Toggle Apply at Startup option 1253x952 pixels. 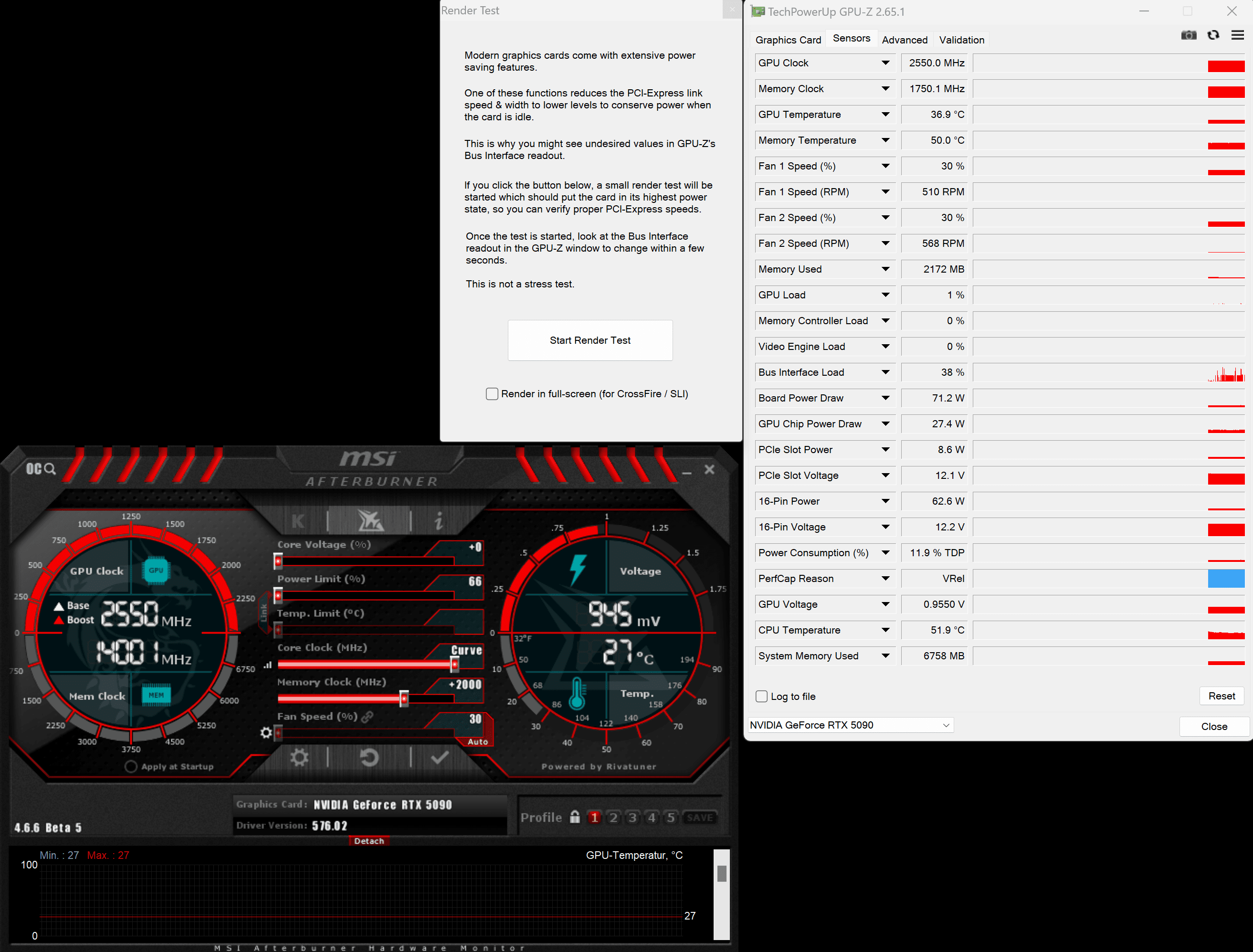pyautogui.click(x=131, y=766)
